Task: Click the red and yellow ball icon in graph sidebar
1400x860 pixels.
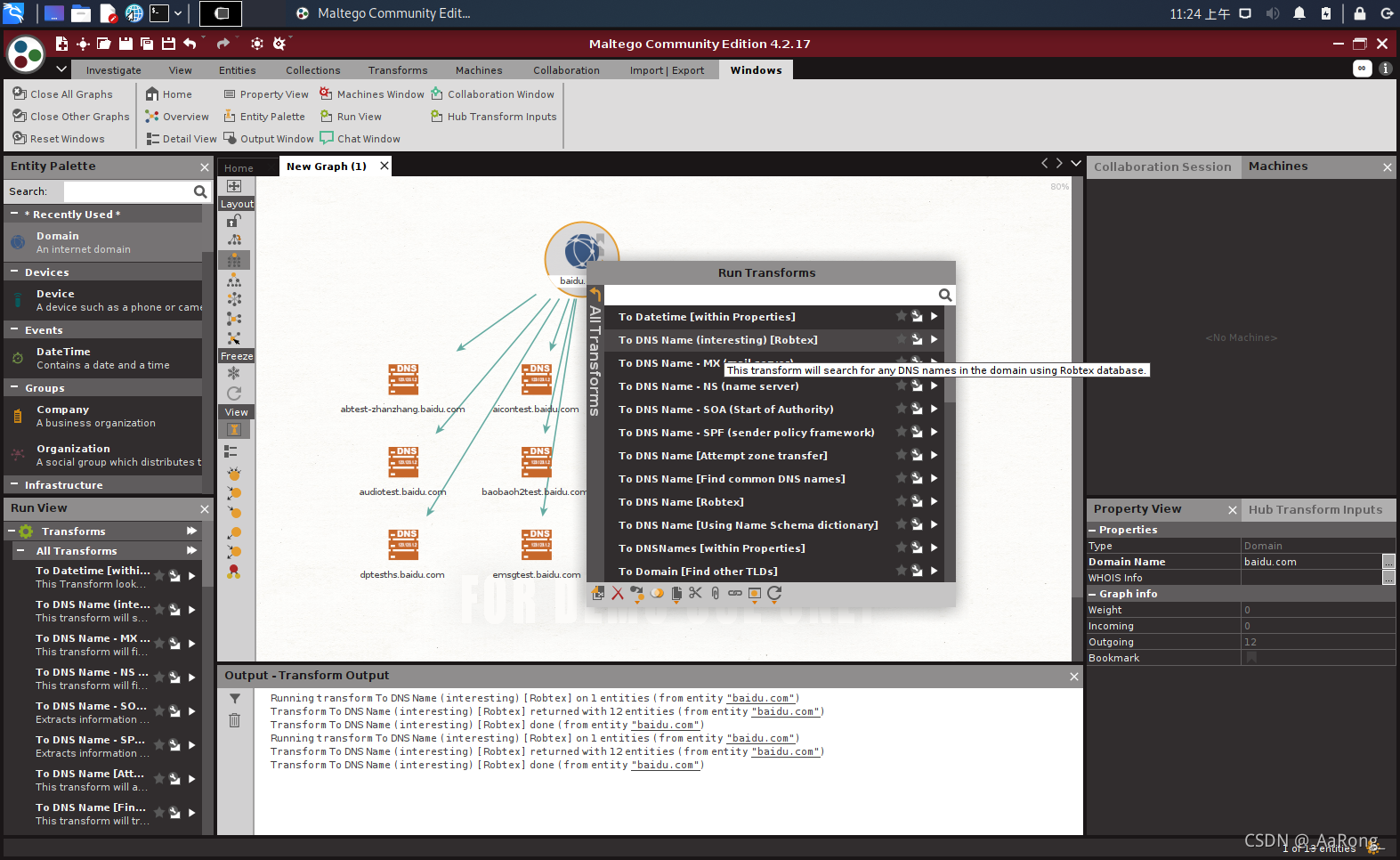Action: point(234,572)
